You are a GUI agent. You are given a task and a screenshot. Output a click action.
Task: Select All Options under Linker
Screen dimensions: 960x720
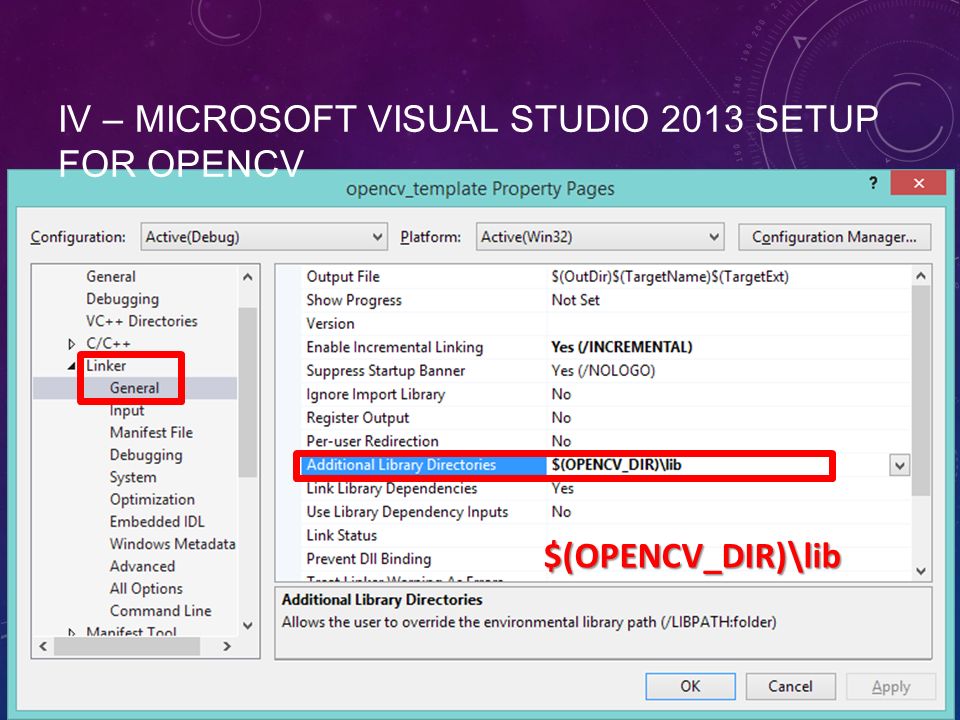(146, 588)
